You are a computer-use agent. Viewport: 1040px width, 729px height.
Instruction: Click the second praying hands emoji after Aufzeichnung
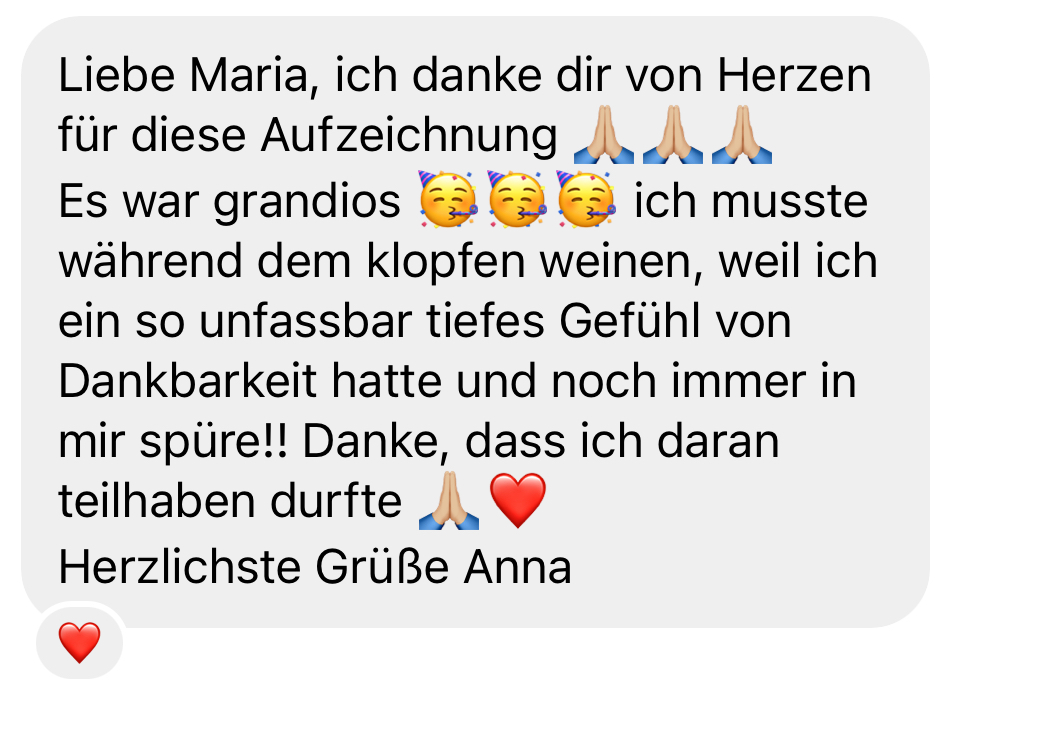(x=673, y=135)
